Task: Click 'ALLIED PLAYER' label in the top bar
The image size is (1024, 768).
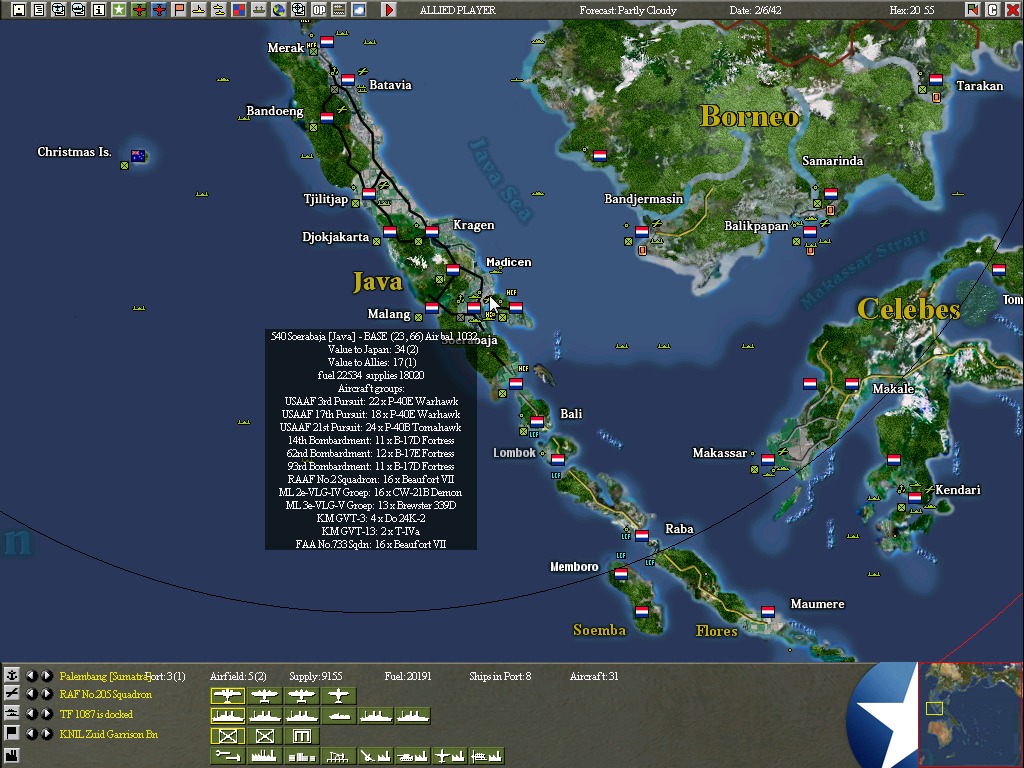Action: (x=458, y=10)
